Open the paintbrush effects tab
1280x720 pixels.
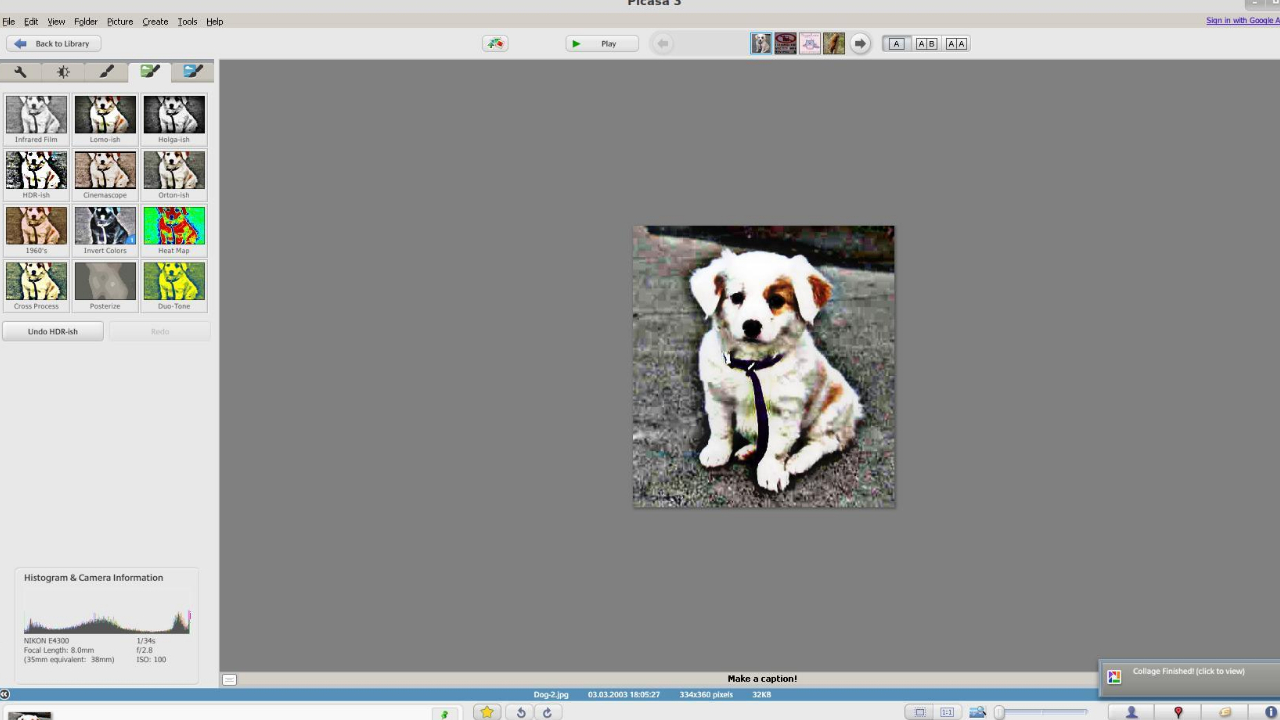(x=106, y=72)
